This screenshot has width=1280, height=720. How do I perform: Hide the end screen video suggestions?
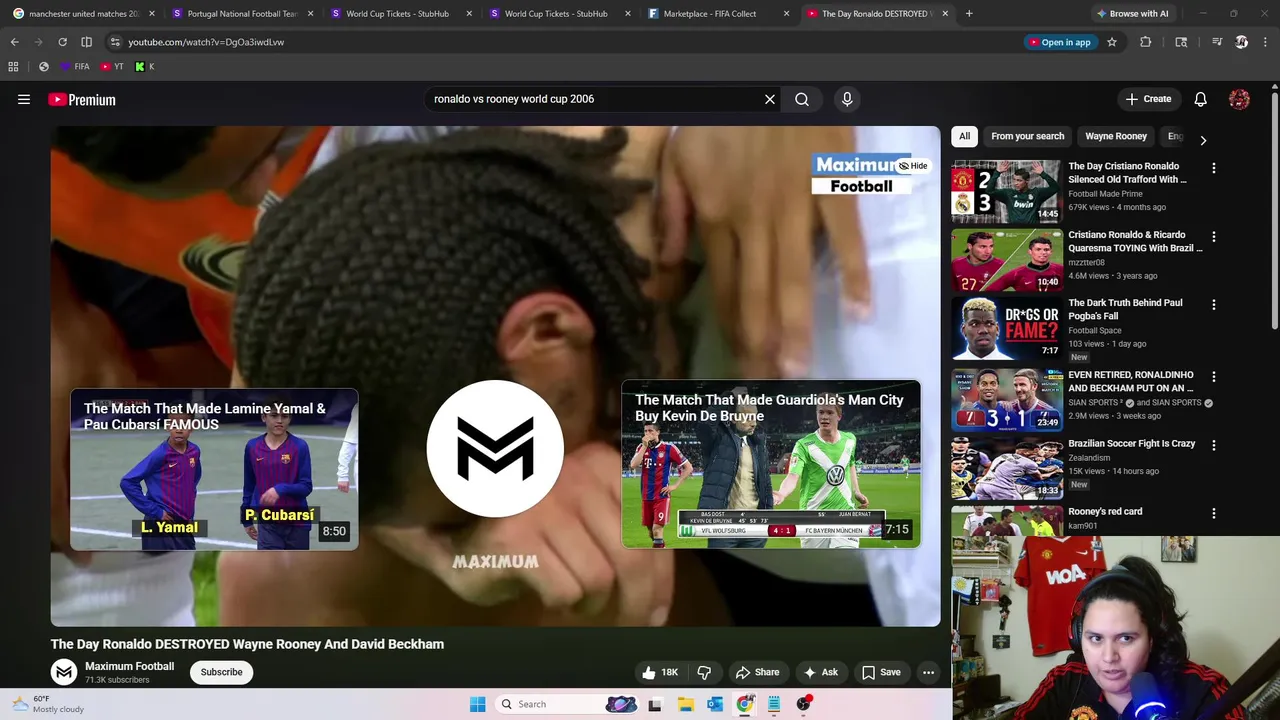912,166
